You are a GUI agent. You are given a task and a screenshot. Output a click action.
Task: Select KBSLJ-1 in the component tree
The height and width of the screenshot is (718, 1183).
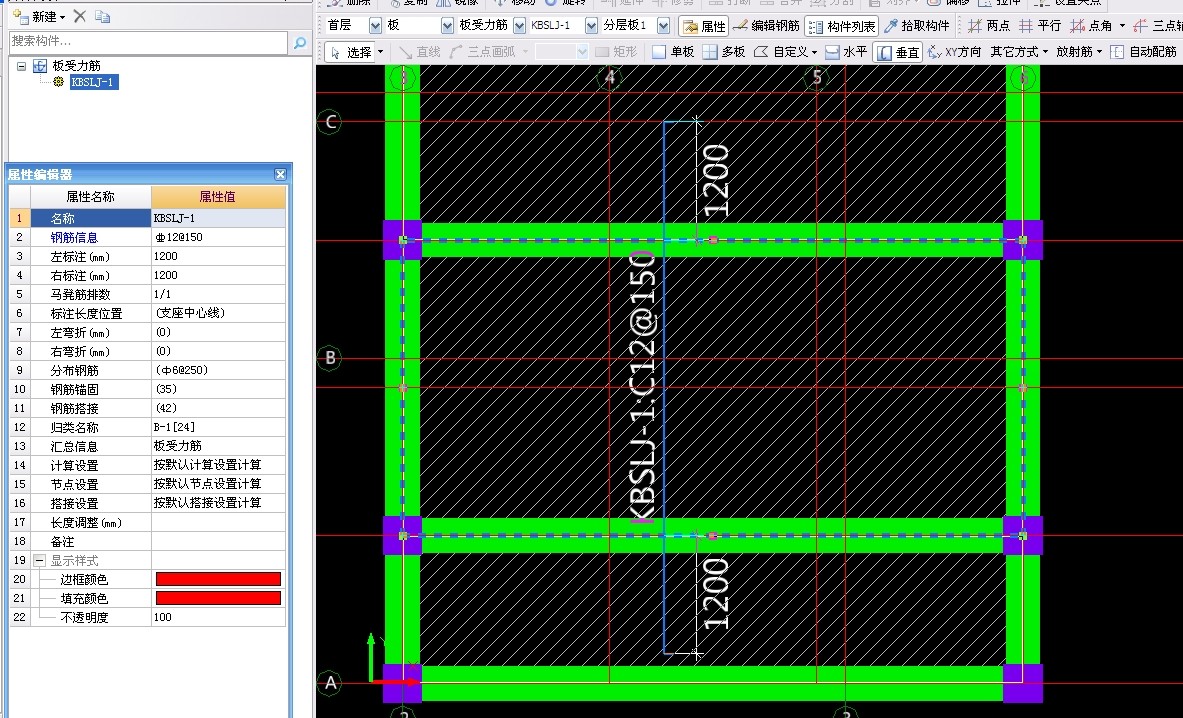point(94,82)
